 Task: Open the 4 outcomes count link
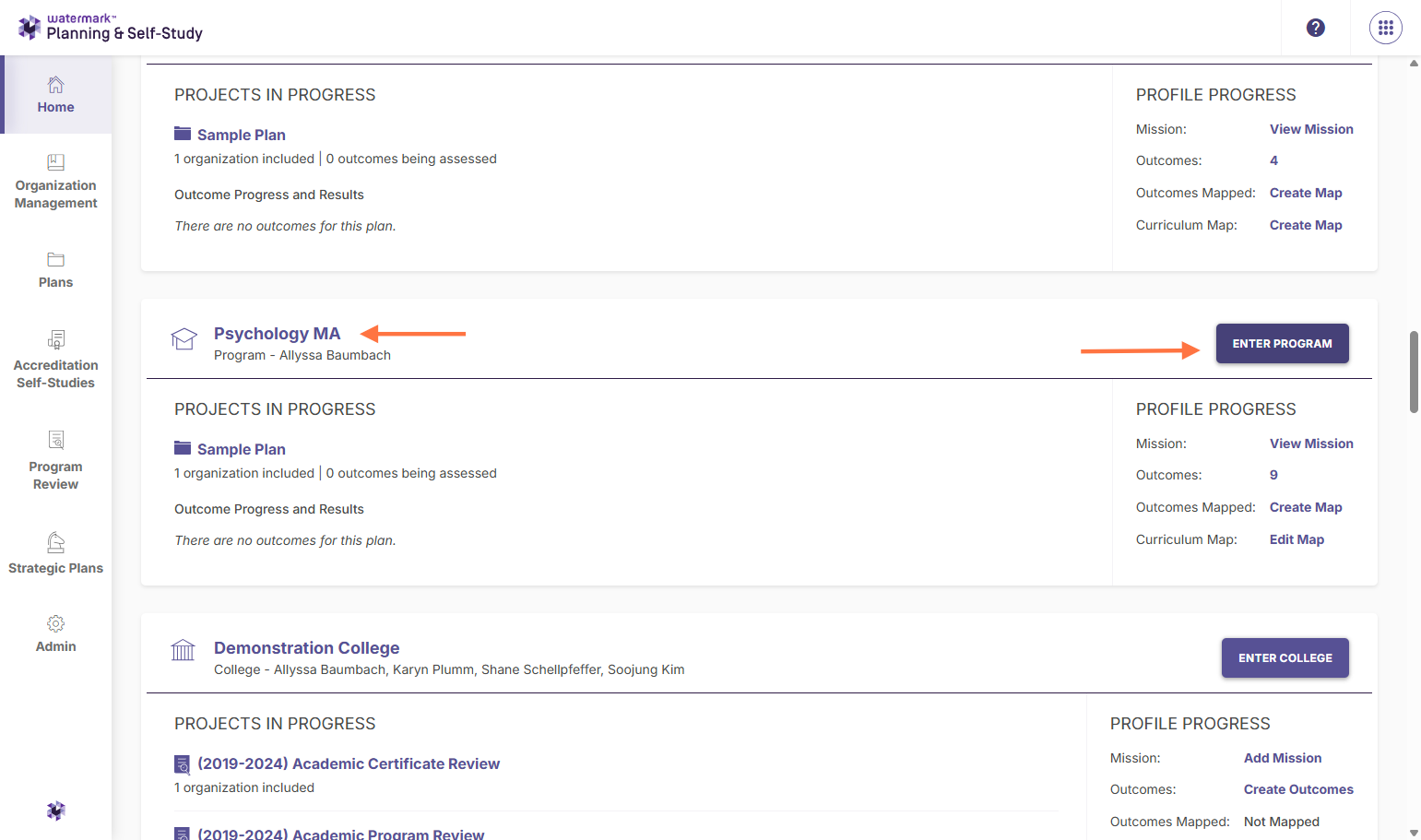coord(1273,160)
